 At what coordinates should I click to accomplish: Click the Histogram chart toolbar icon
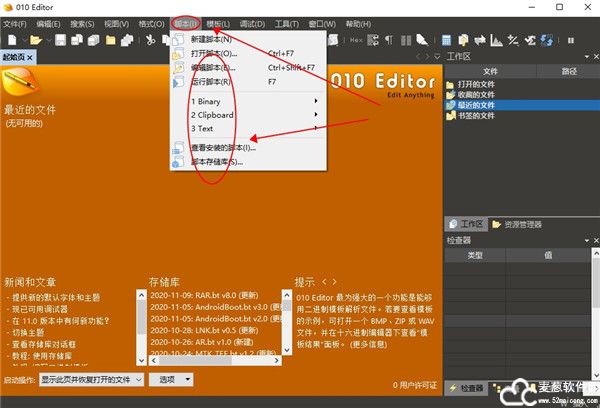[496, 40]
